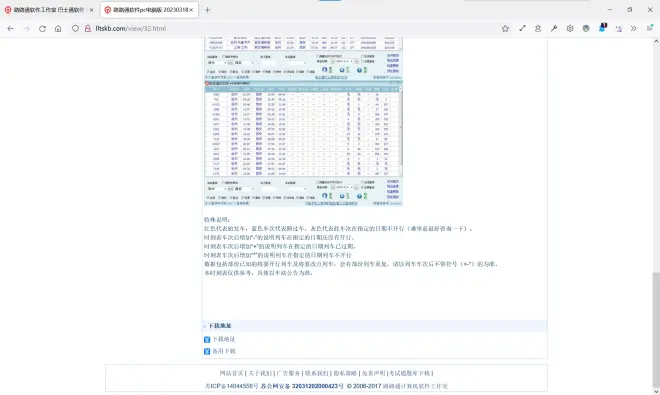
Task: Click the extension icon left of overflow
Action: (618, 29)
